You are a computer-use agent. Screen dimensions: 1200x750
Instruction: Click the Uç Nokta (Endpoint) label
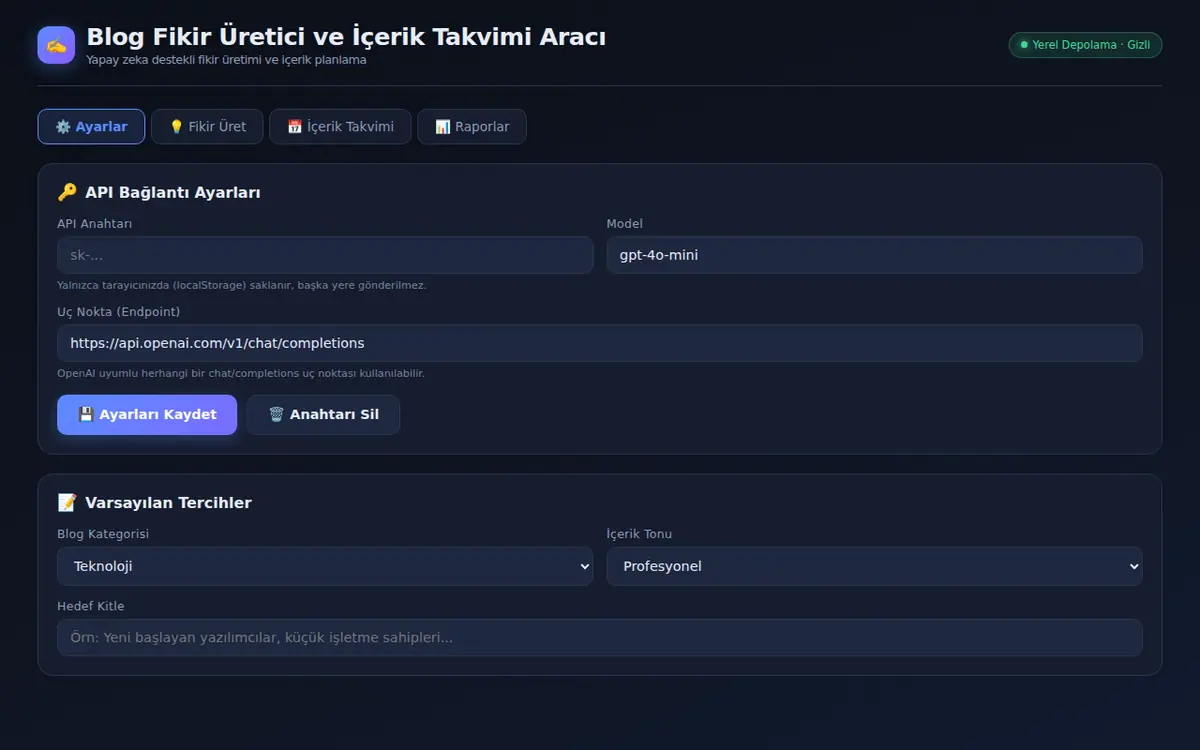(x=119, y=312)
